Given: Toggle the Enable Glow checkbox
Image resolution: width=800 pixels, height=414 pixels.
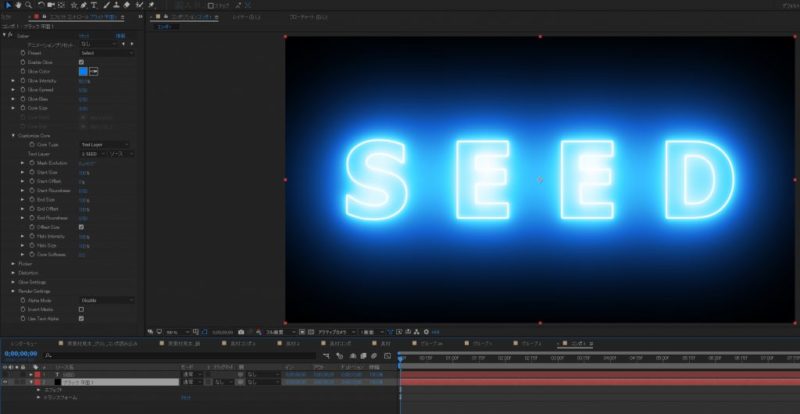Looking at the screenshot, I should tap(81, 62).
